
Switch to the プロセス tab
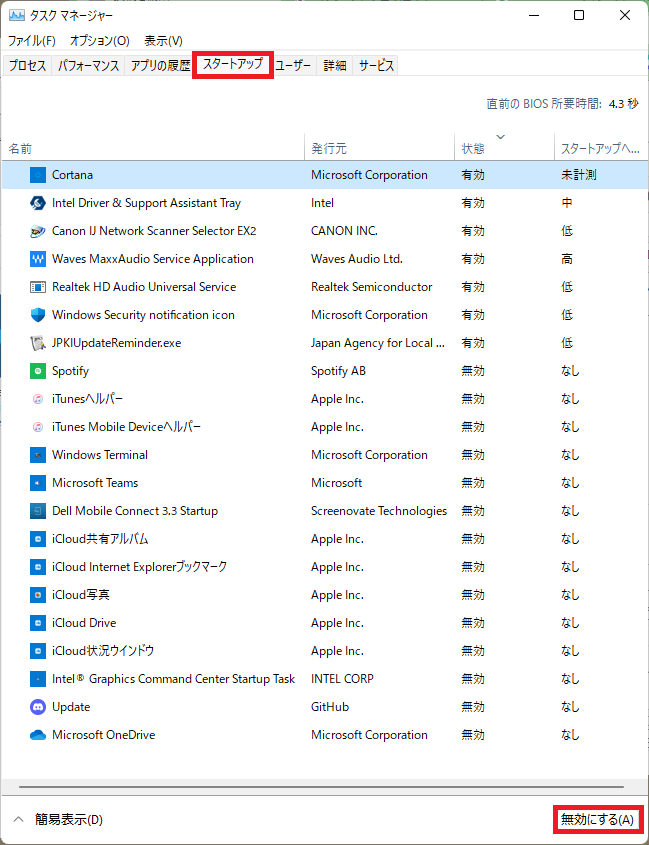(x=27, y=66)
